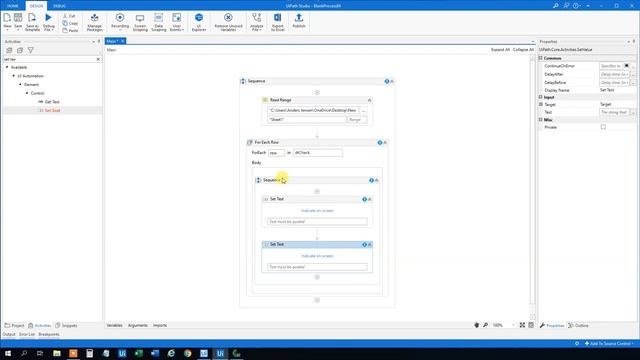
Task: Collapse the For Each Row activity
Action: 384,142
